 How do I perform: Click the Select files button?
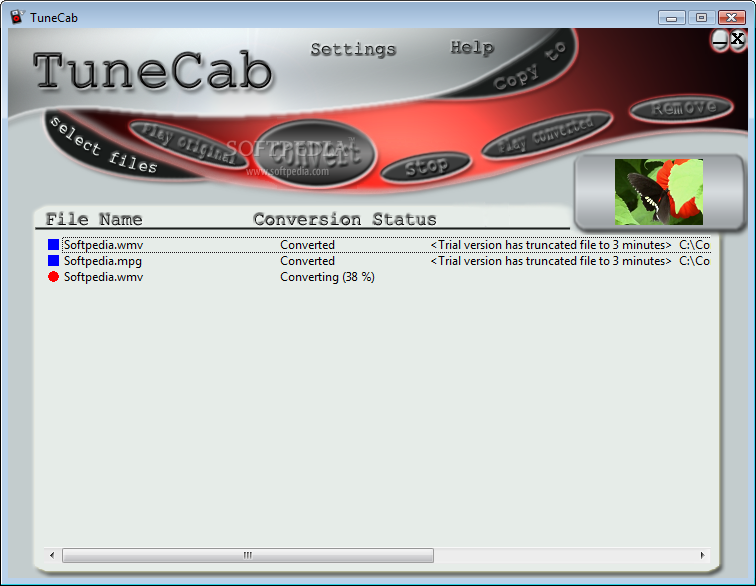point(104,145)
